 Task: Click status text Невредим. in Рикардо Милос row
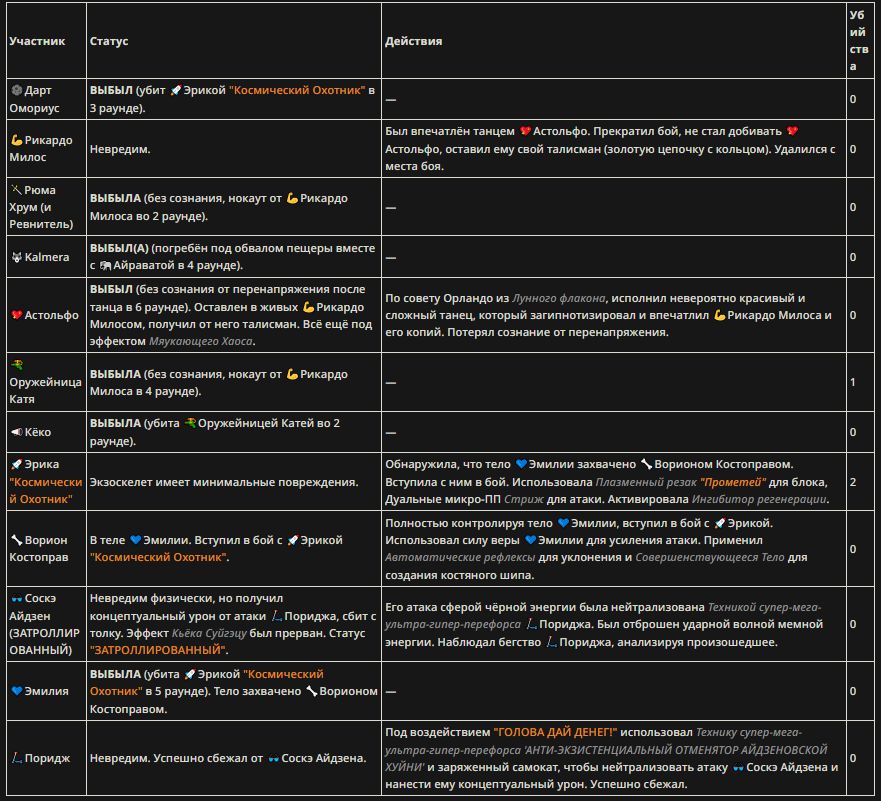tap(120, 149)
